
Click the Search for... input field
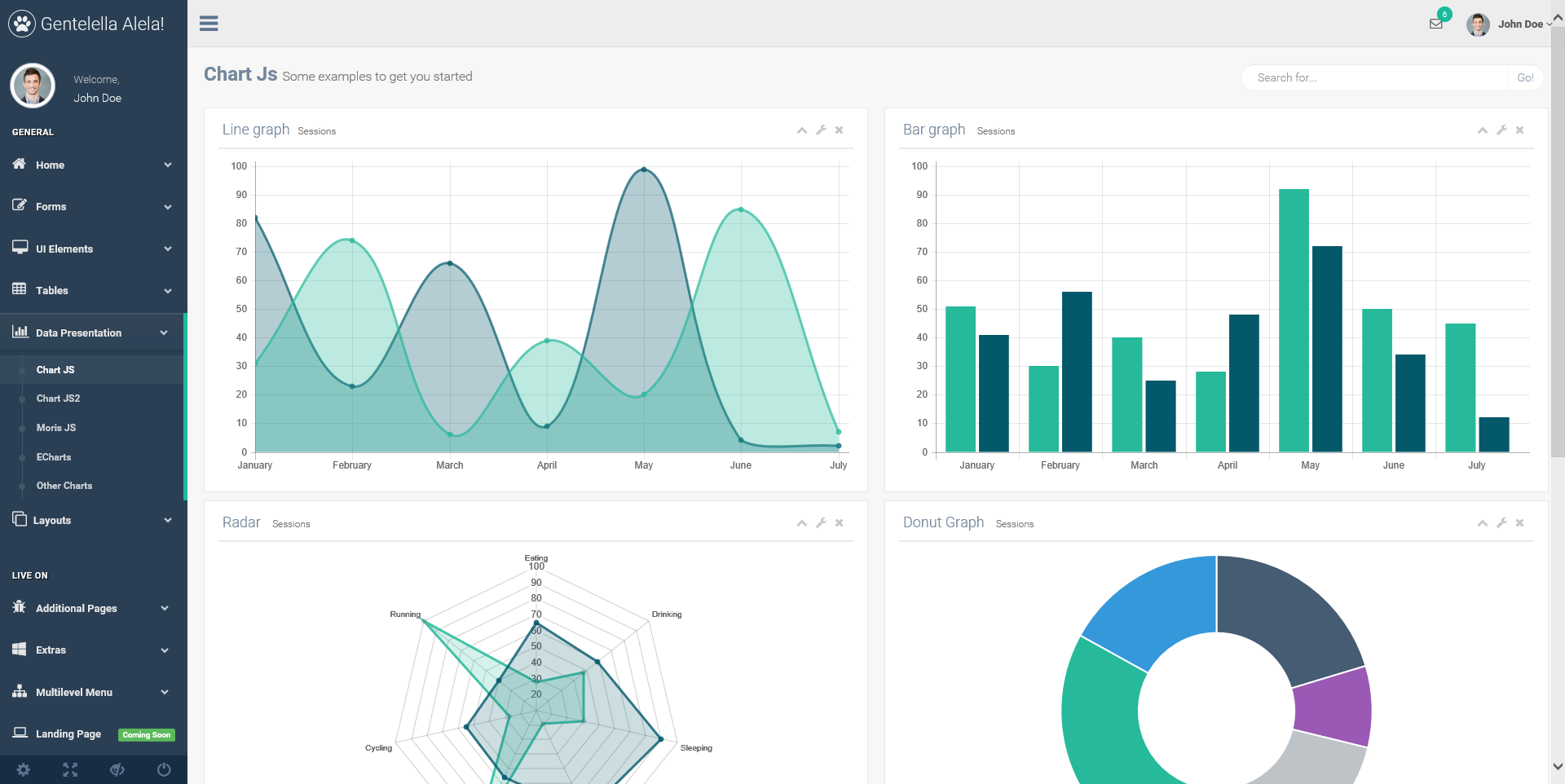(x=1374, y=77)
